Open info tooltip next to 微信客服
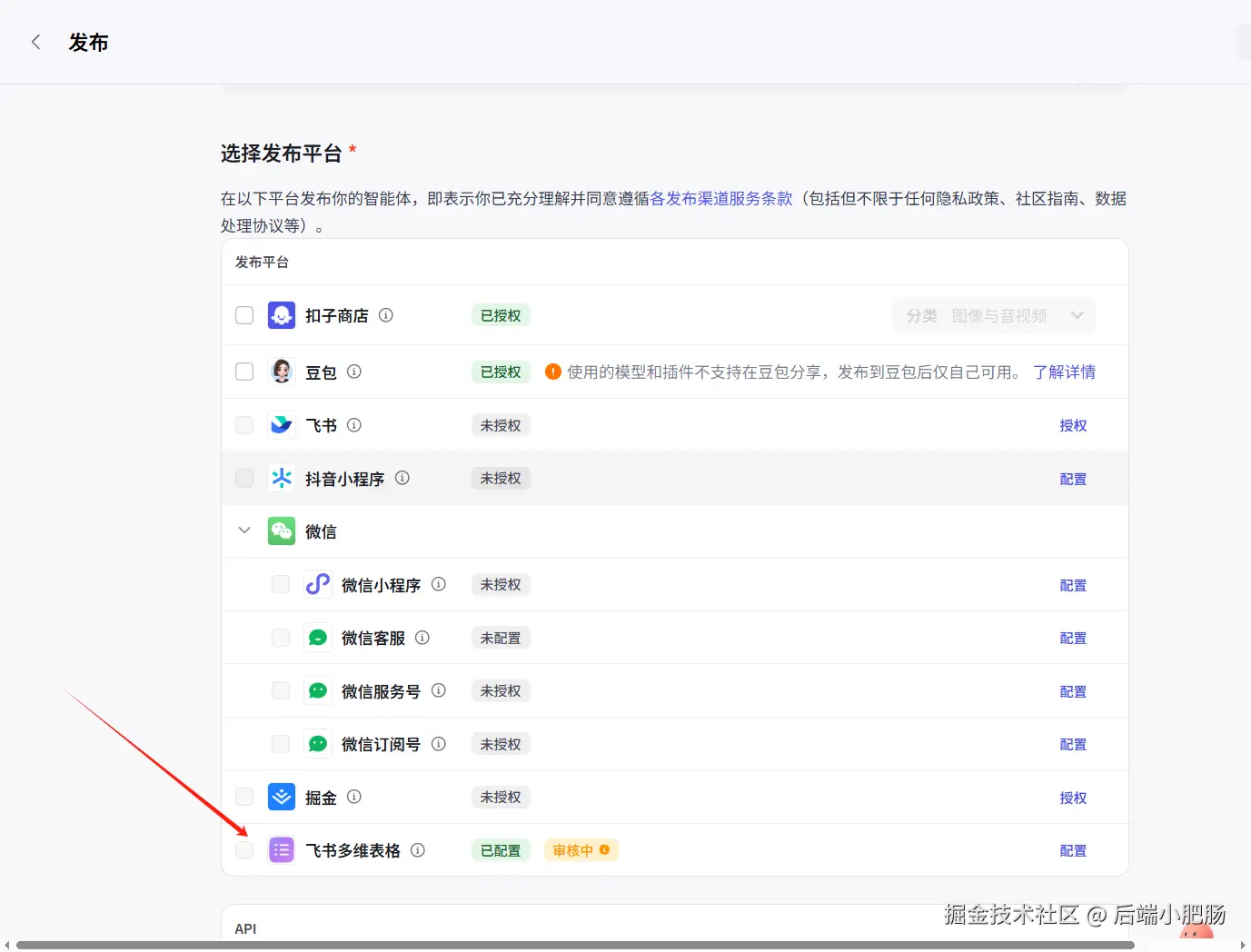The width and height of the screenshot is (1251, 952). click(x=422, y=638)
